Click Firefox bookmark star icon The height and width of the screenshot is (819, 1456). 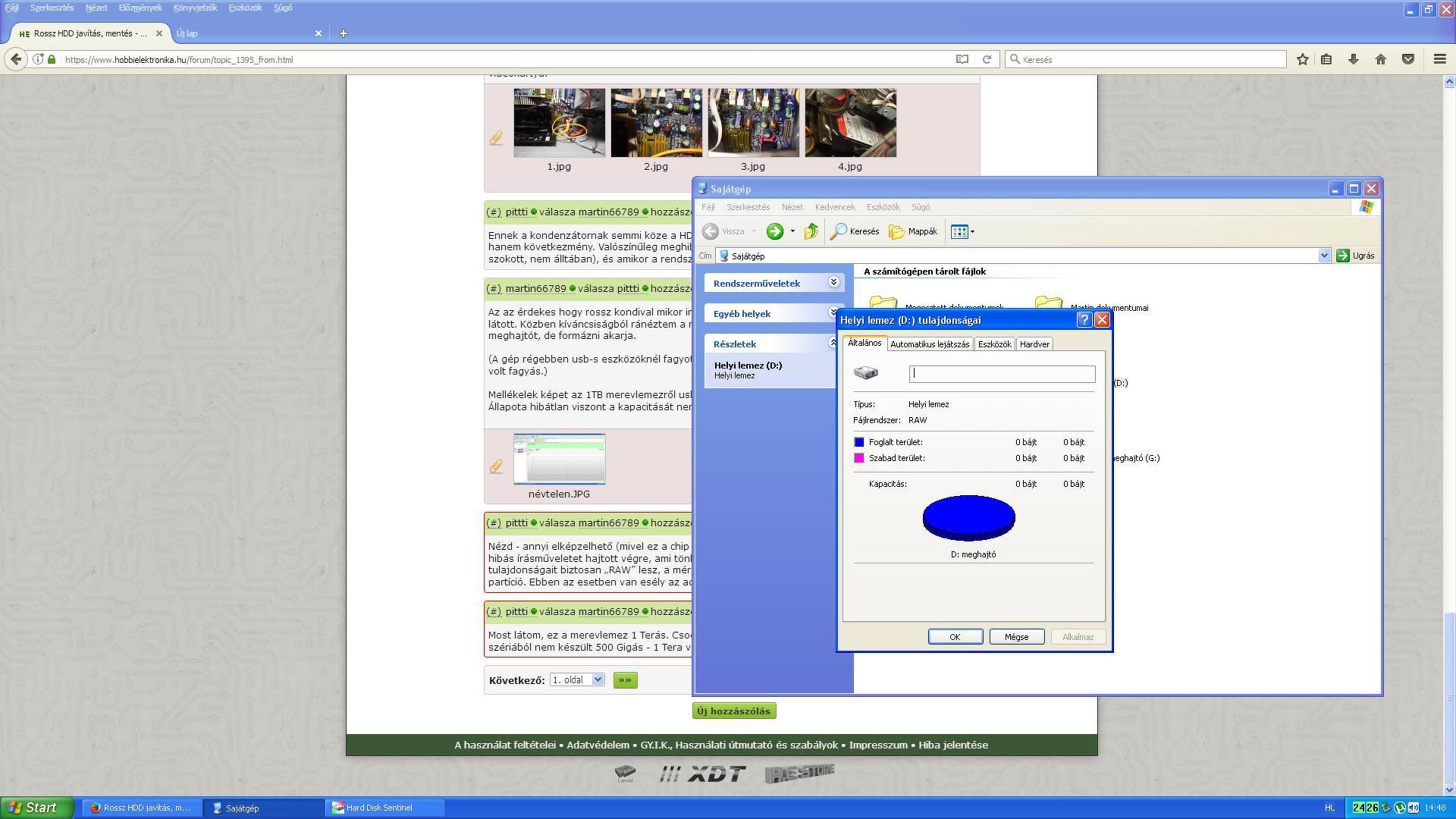pyautogui.click(x=1302, y=59)
